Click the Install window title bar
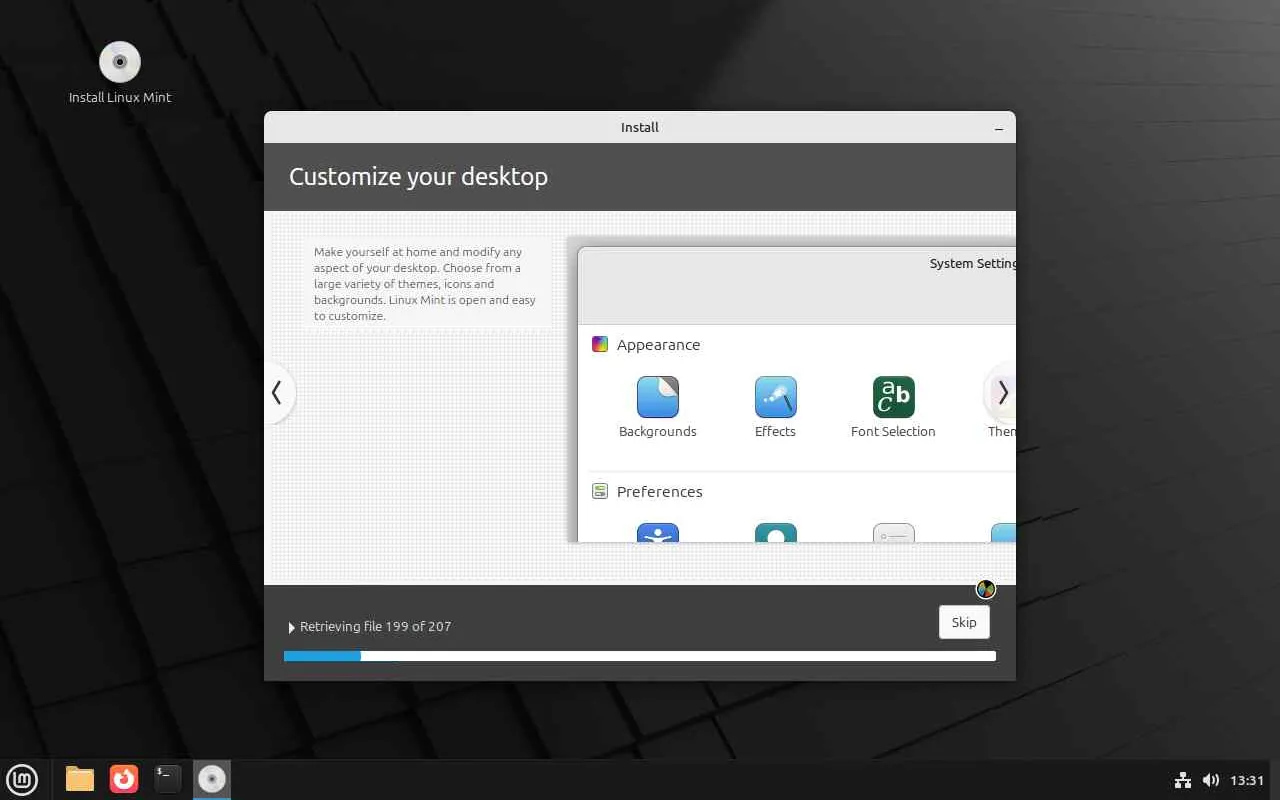 tap(640, 127)
